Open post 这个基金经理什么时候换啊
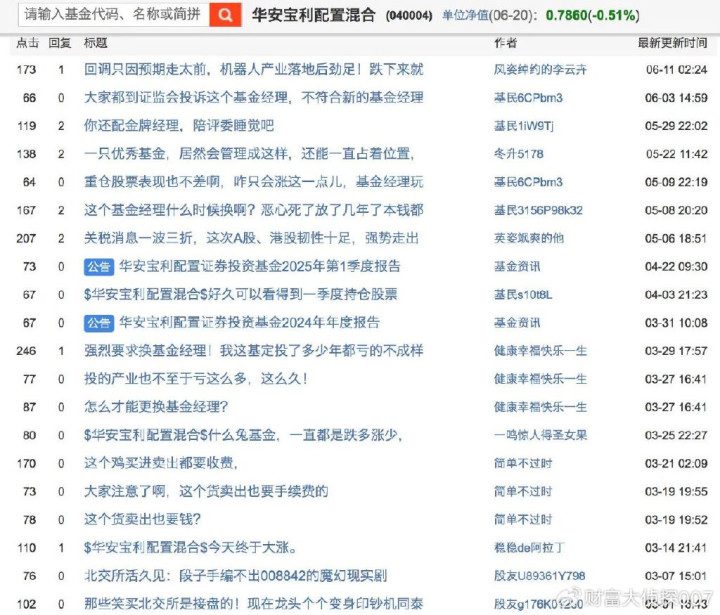This screenshot has height=615, width=720. [253, 210]
